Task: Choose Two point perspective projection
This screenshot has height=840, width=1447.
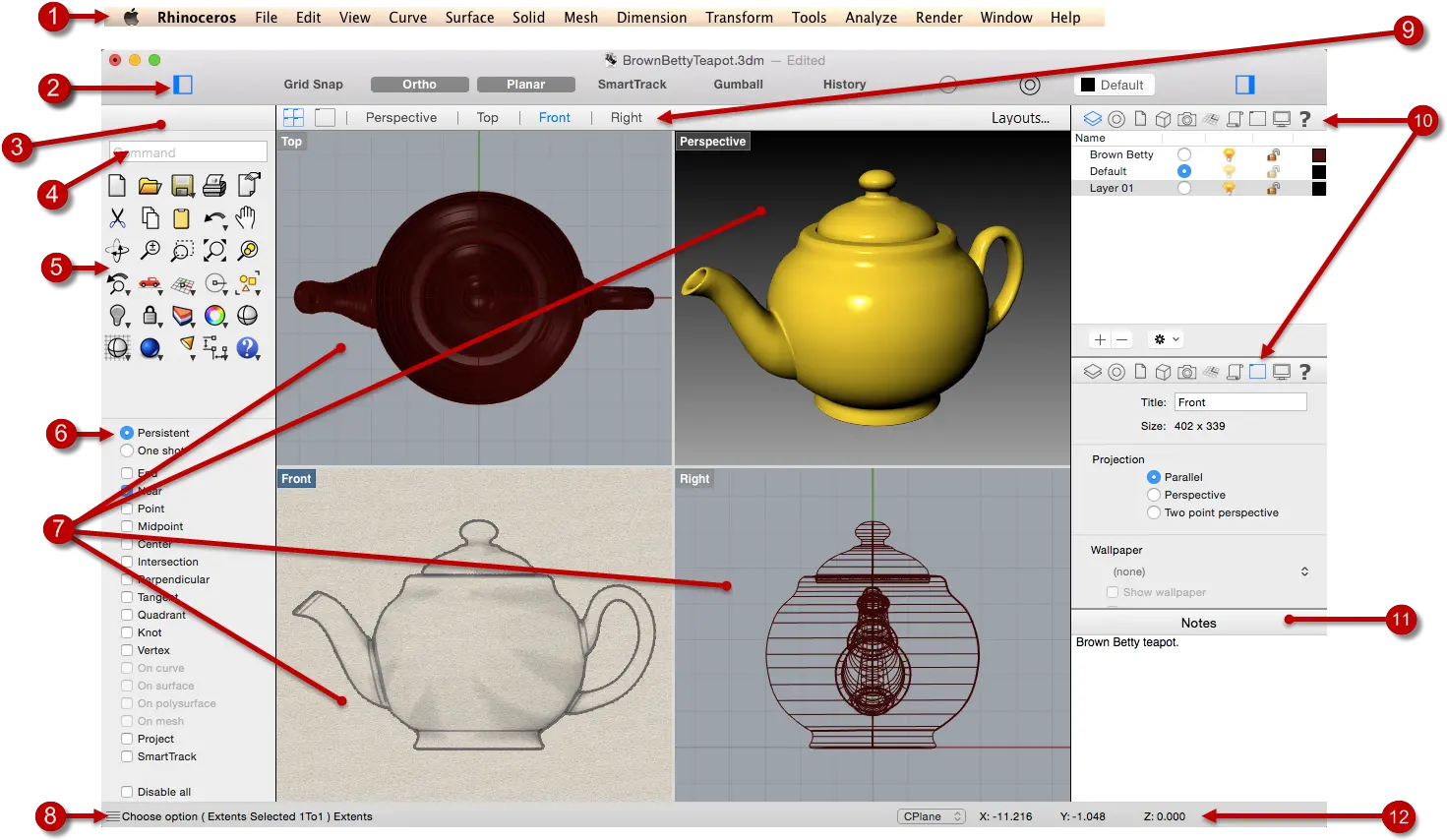Action: coord(1154,512)
